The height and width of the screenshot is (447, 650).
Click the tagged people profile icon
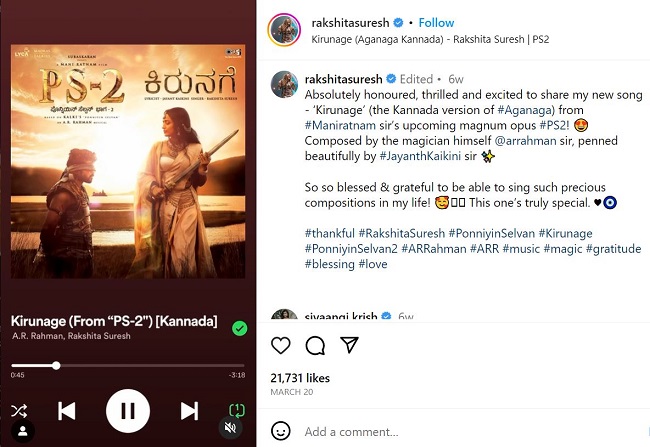click(x=24, y=431)
